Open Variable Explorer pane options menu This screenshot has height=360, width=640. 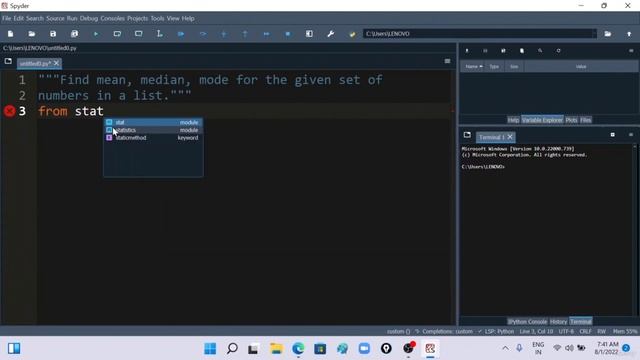tap(631, 51)
